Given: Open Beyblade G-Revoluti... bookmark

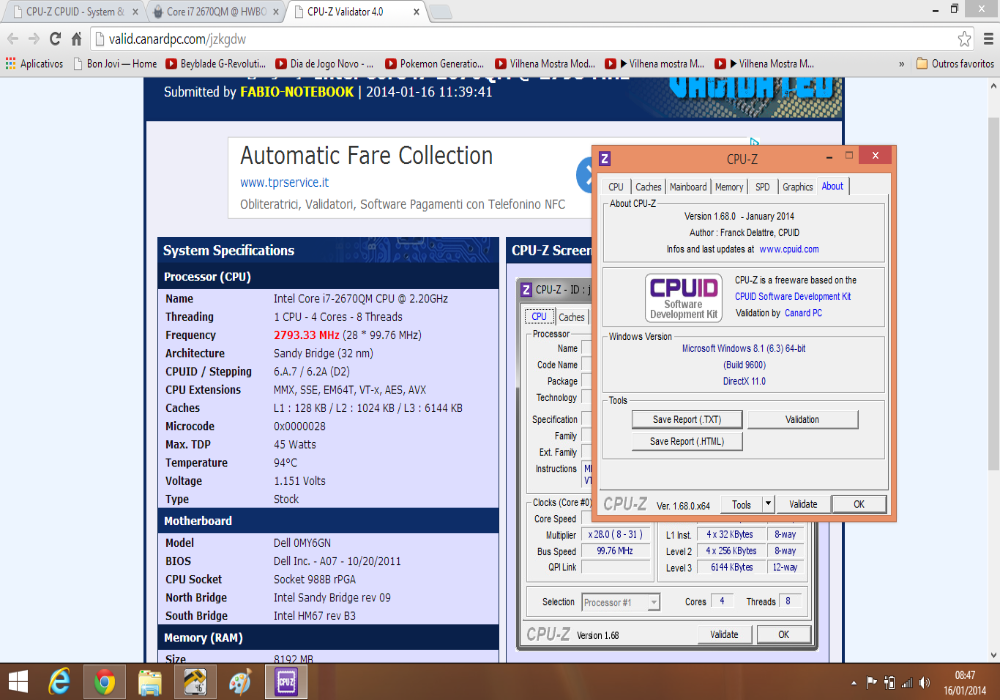Looking at the screenshot, I should coord(216,64).
